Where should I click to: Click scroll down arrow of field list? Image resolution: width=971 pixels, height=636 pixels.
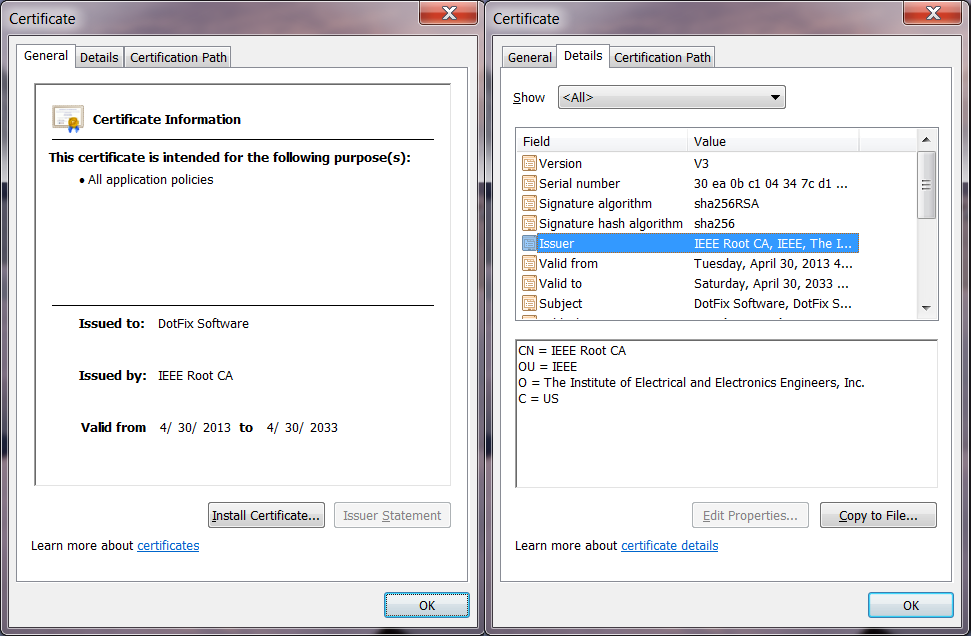926,308
